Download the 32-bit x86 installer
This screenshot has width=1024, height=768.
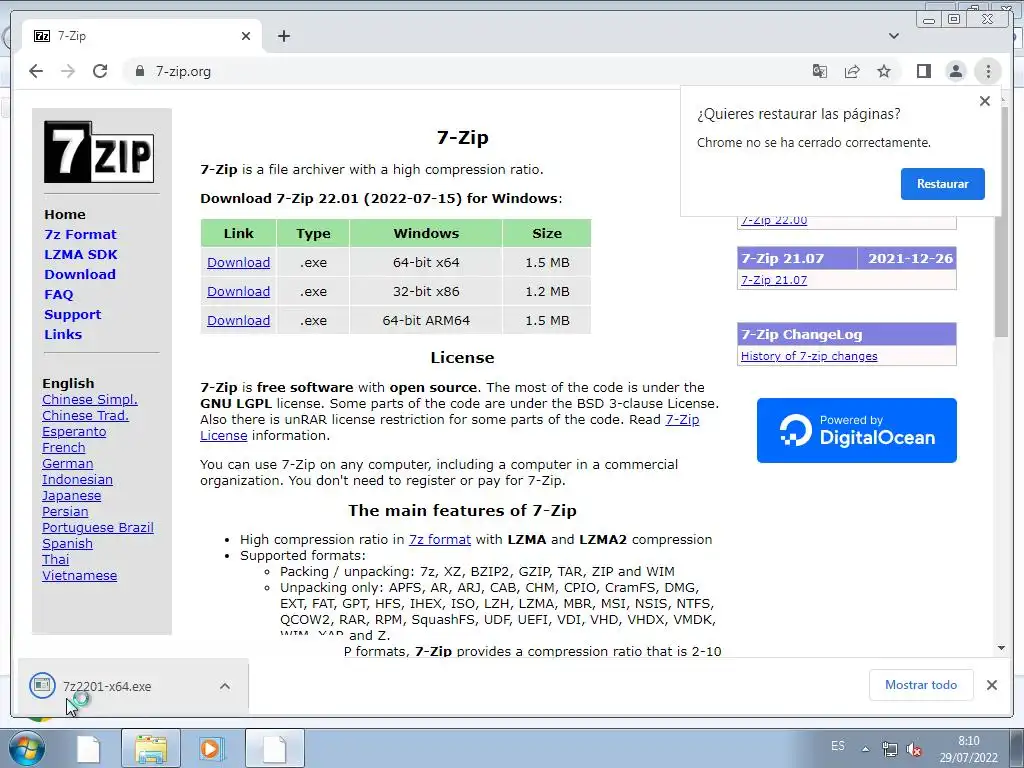pyautogui.click(x=238, y=291)
